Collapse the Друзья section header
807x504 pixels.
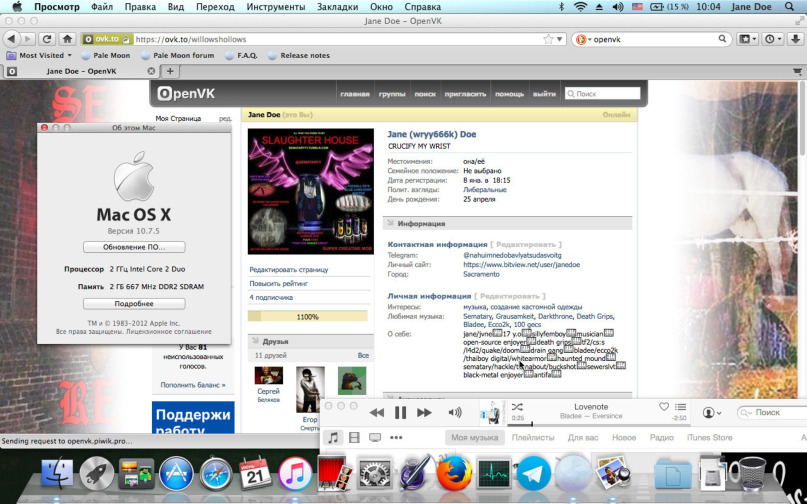click(311, 341)
